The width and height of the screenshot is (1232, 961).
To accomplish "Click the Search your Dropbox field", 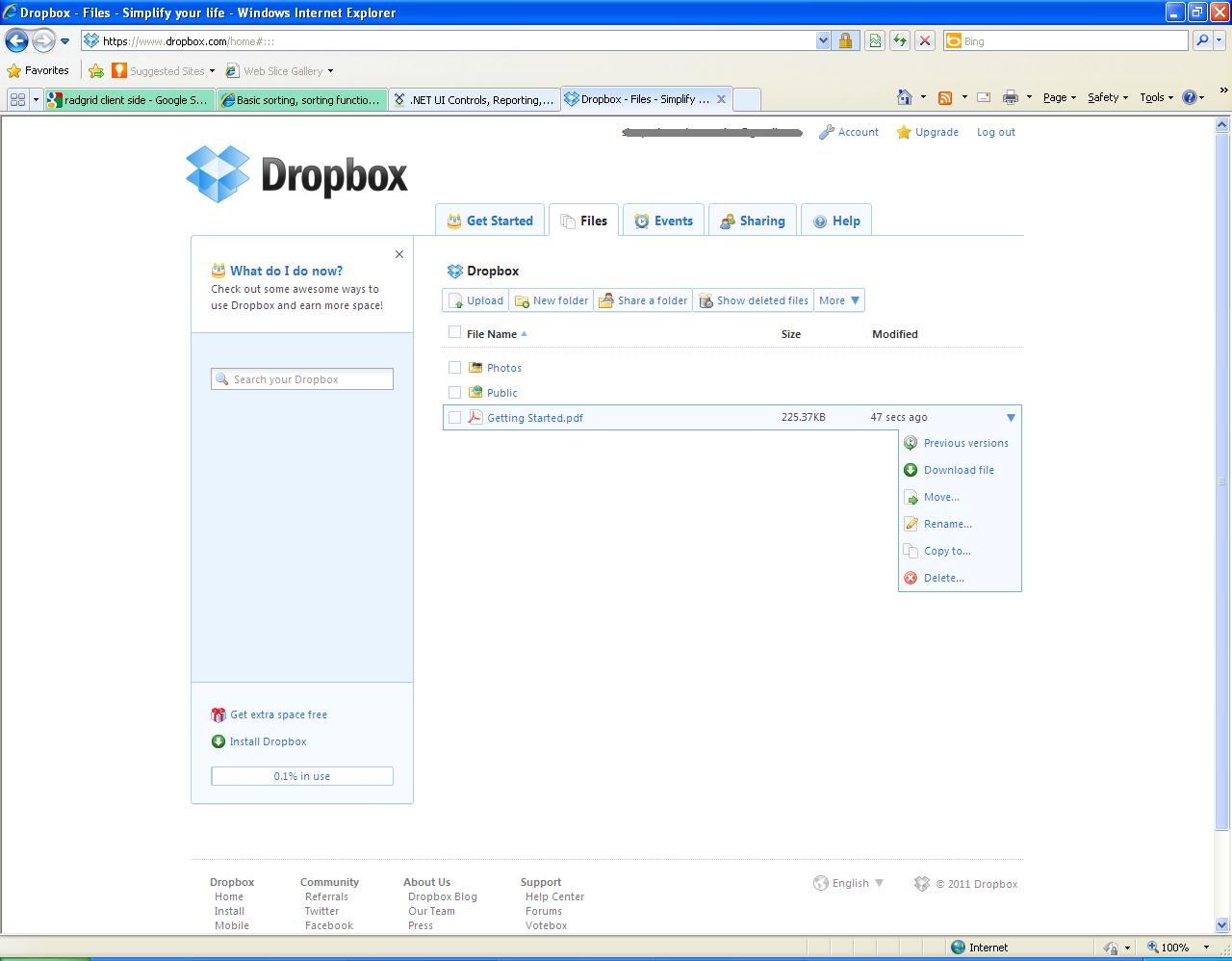I will pos(302,379).
